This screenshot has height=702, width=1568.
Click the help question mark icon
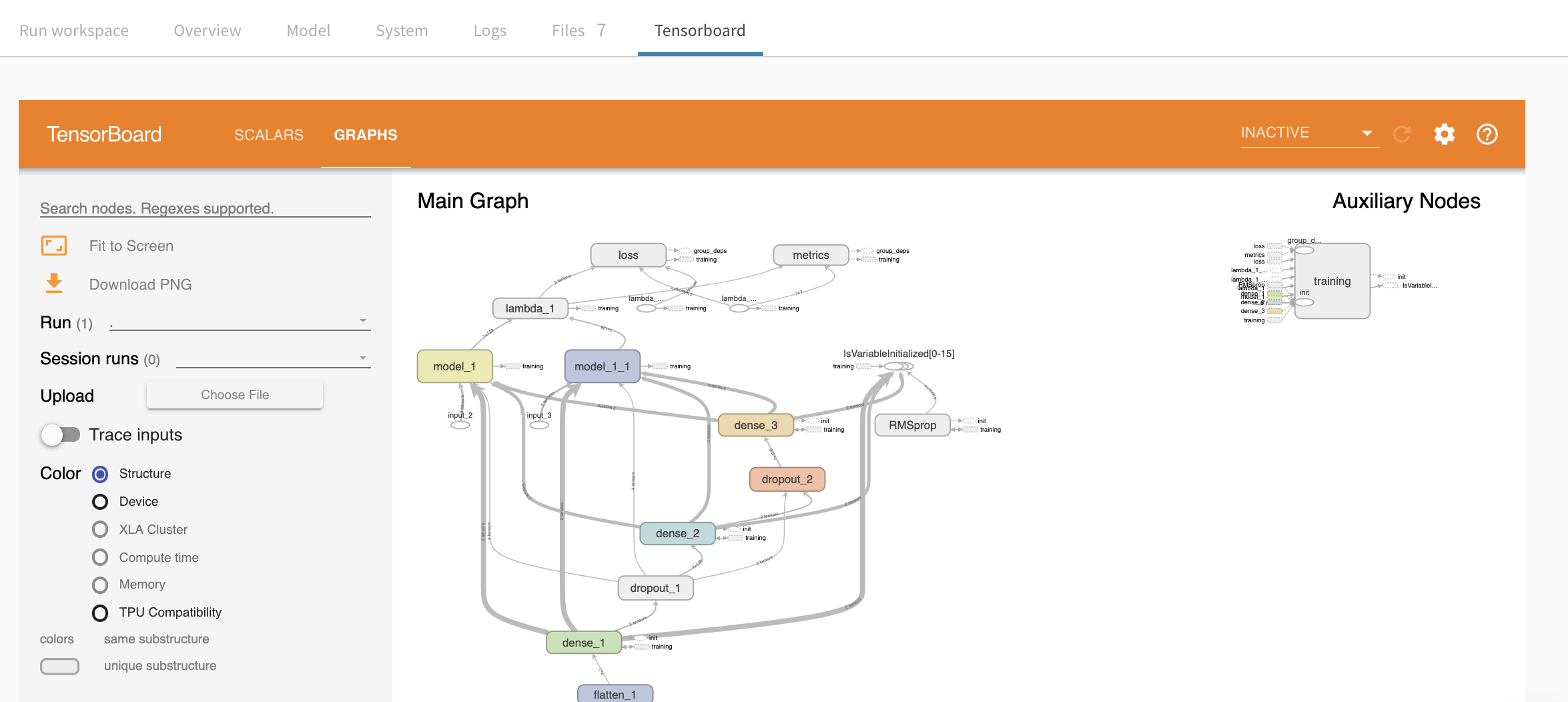tap(1487, 134)
